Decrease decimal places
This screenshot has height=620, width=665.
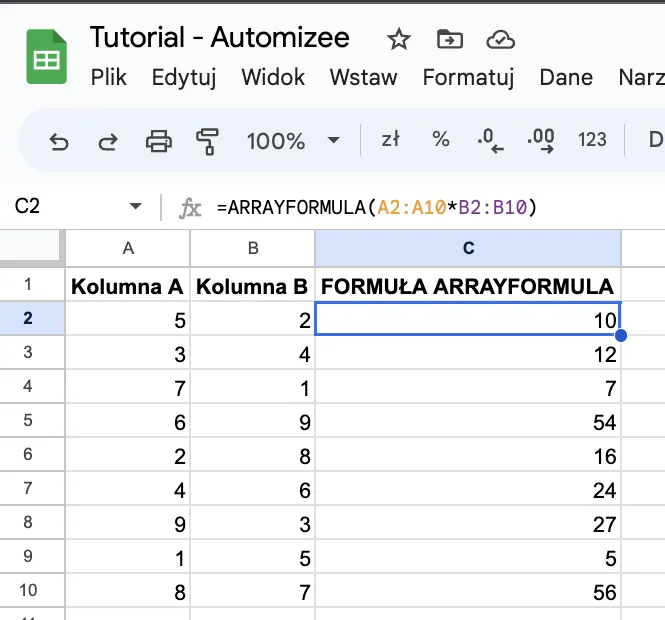(490, 140)
